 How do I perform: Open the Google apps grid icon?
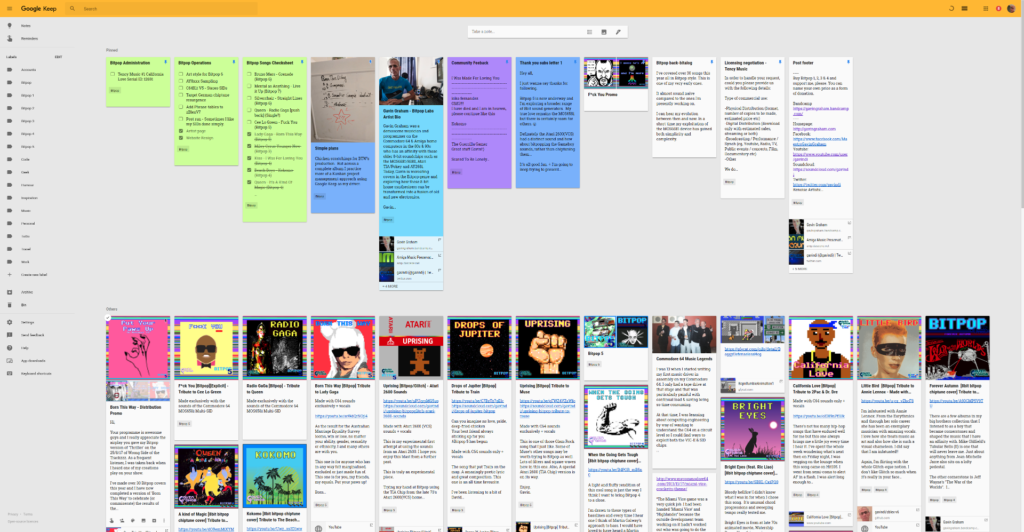click(985, 8)
